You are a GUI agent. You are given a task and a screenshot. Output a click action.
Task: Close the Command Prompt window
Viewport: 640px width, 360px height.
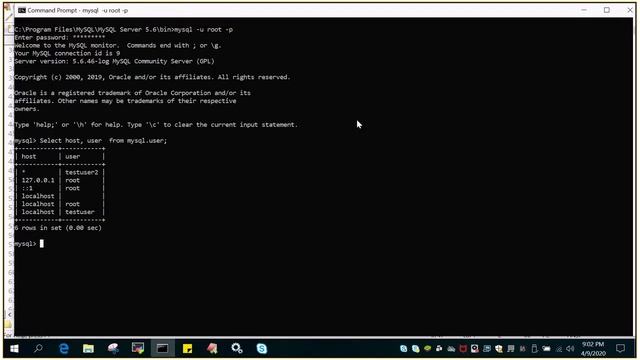coord(630,10)
